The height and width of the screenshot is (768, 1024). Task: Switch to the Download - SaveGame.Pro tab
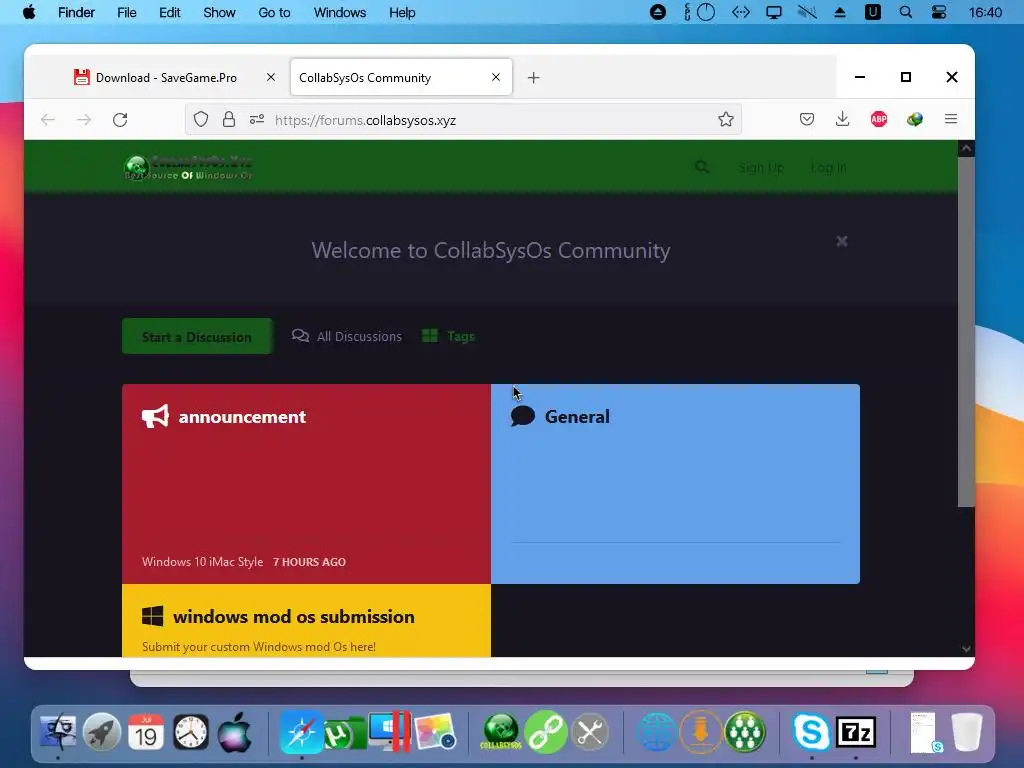point(166,78)
